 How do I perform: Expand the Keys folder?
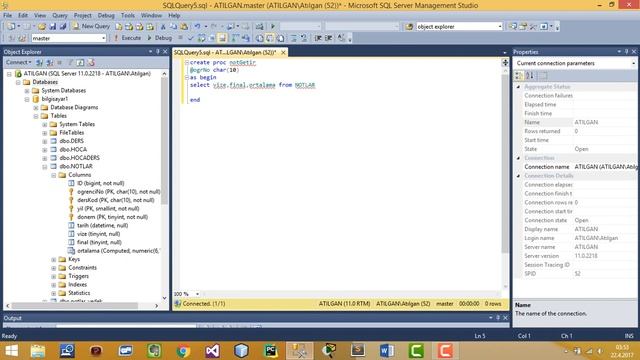tap(54, 260)
